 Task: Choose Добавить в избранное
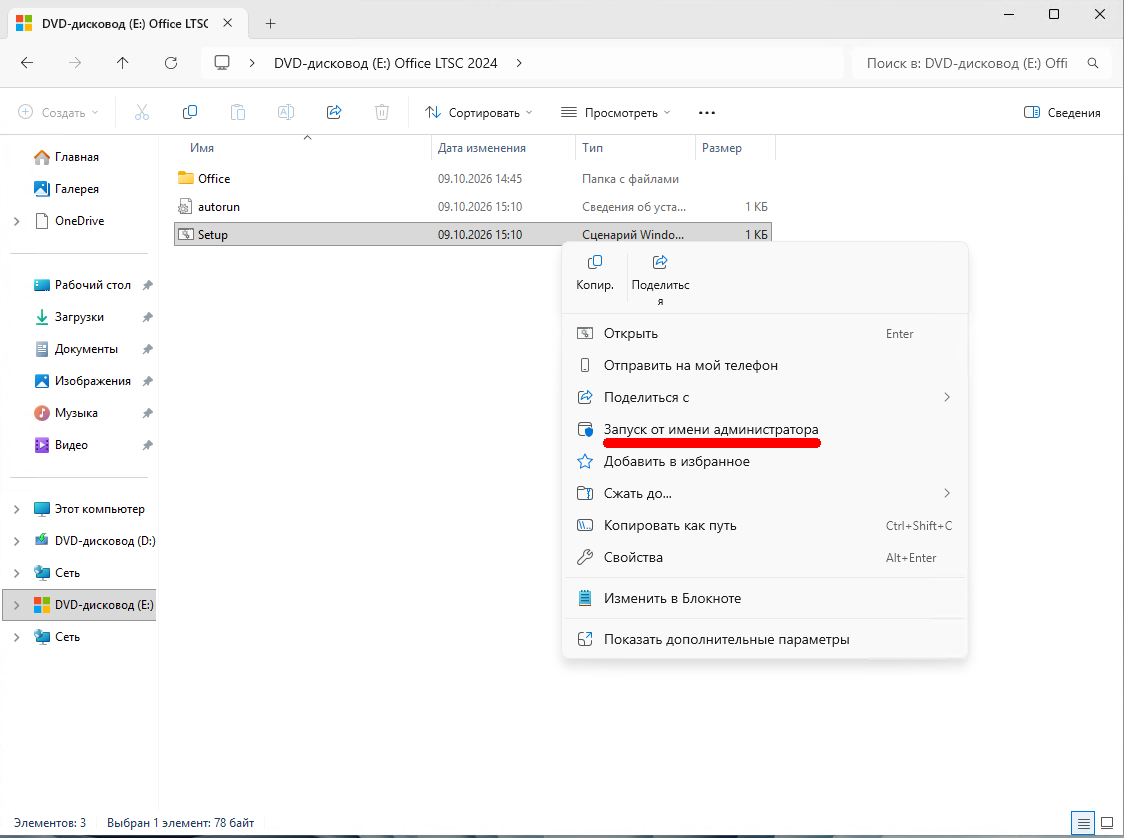tap(765, 462)
